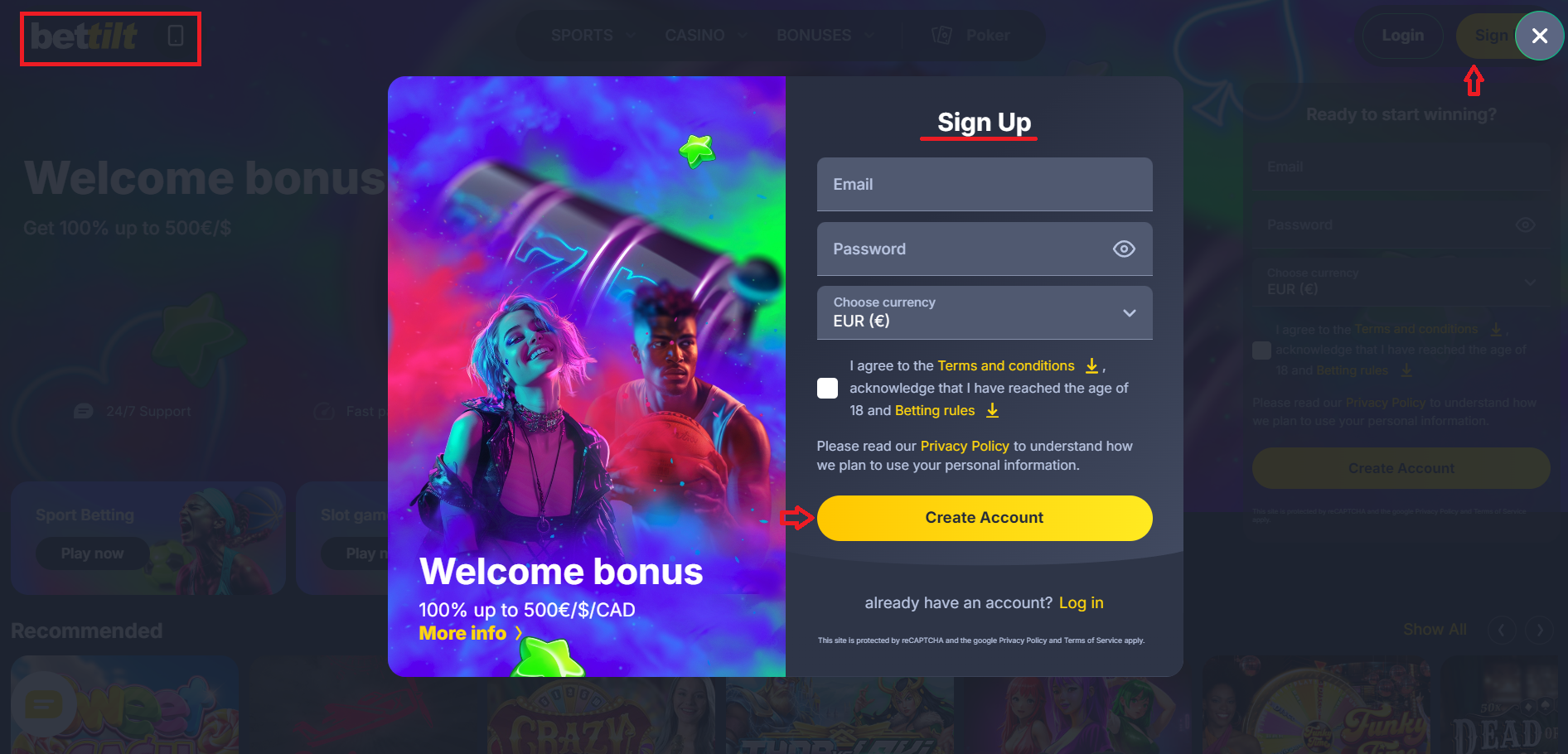Toggle background form agreement checkbox
Viewport: 1568px width, 754px height.
coord(1261,350)
